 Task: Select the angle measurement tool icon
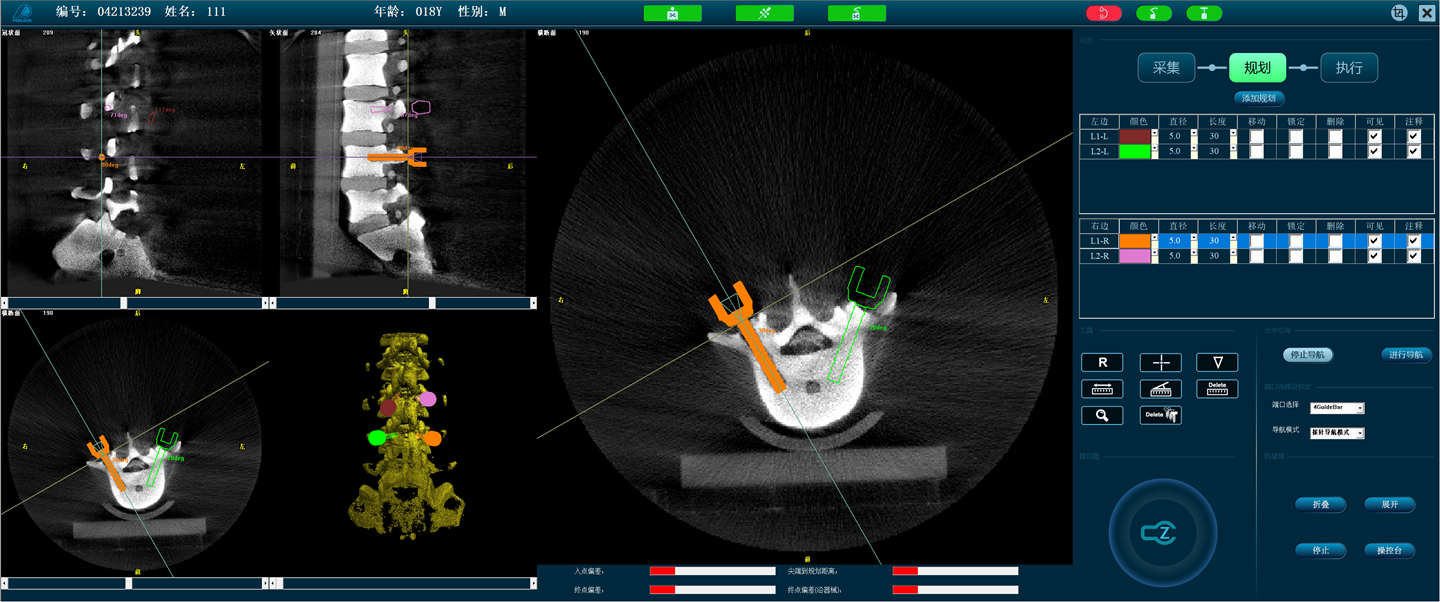(1160, 389)
